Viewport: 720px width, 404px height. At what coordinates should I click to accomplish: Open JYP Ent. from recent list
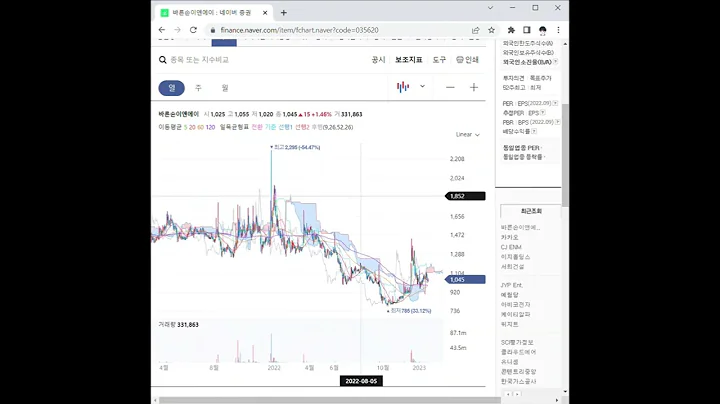512,285
